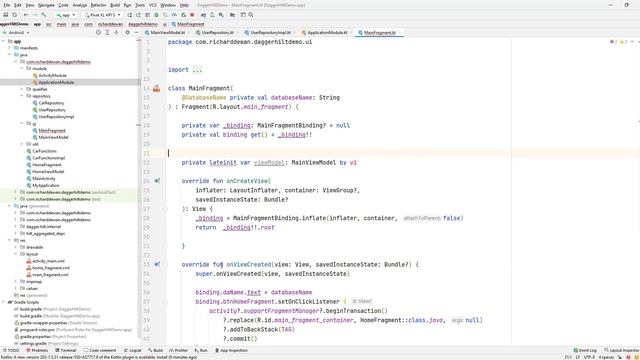Image resolution: width=640 pixels, height=360 pixels.
Task: Expand the util package
Action: (x=22, y=144)
